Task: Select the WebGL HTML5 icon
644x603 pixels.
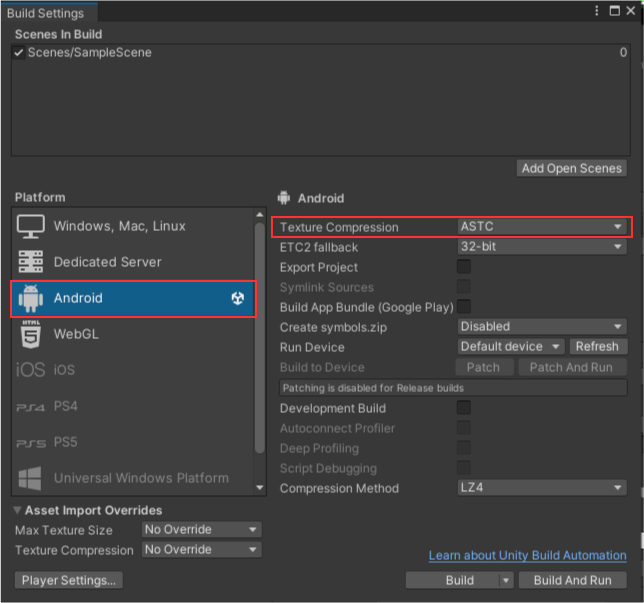Action: tap(30, 334)
